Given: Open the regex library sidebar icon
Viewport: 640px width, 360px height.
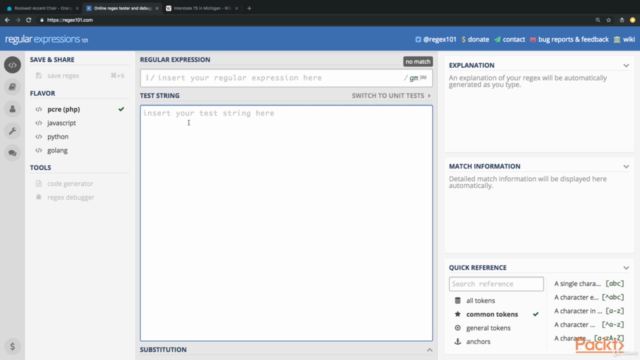Looking at the screenshot, I should (x=13, y=87).
